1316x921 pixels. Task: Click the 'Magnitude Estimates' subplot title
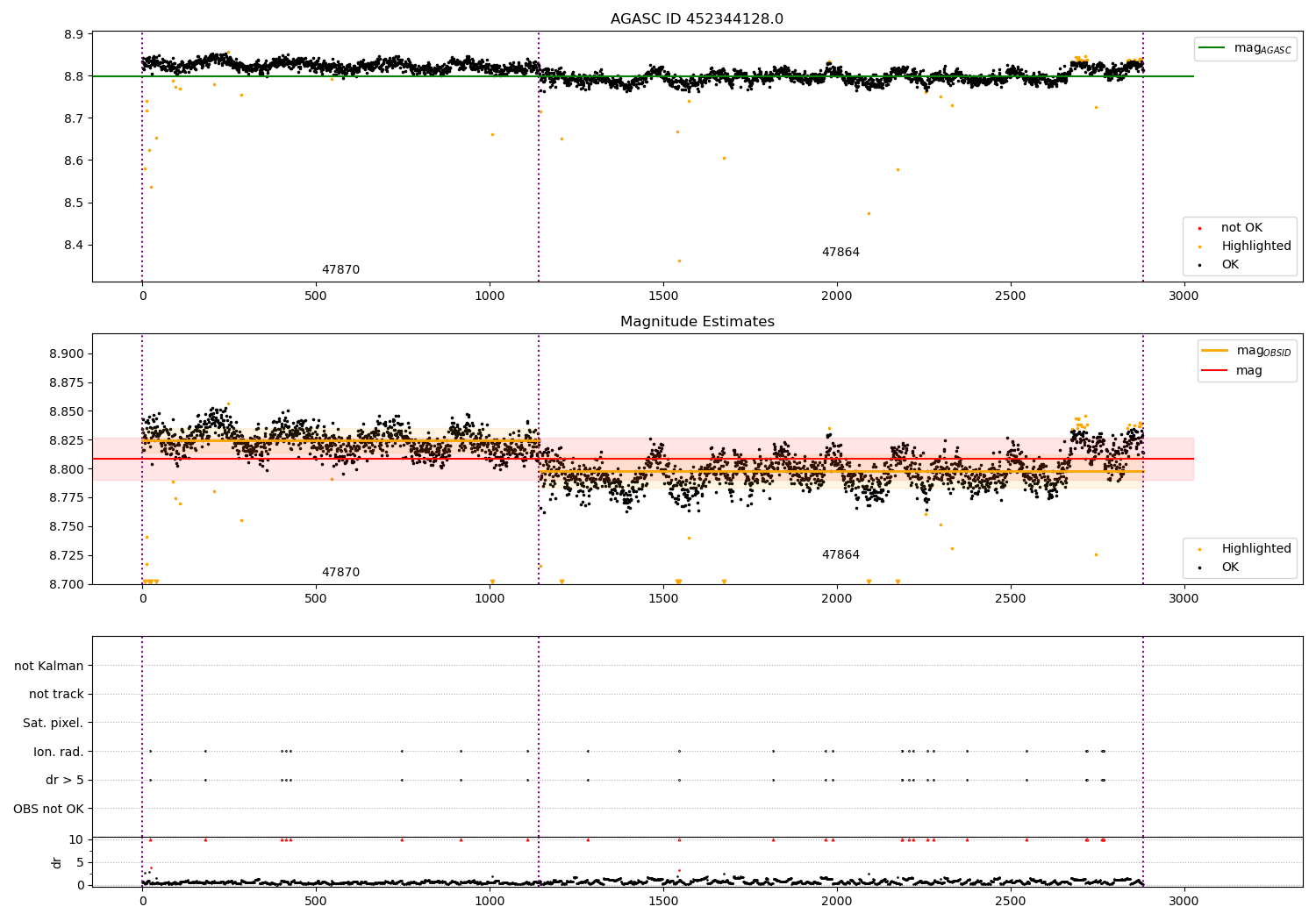(697, 322)
